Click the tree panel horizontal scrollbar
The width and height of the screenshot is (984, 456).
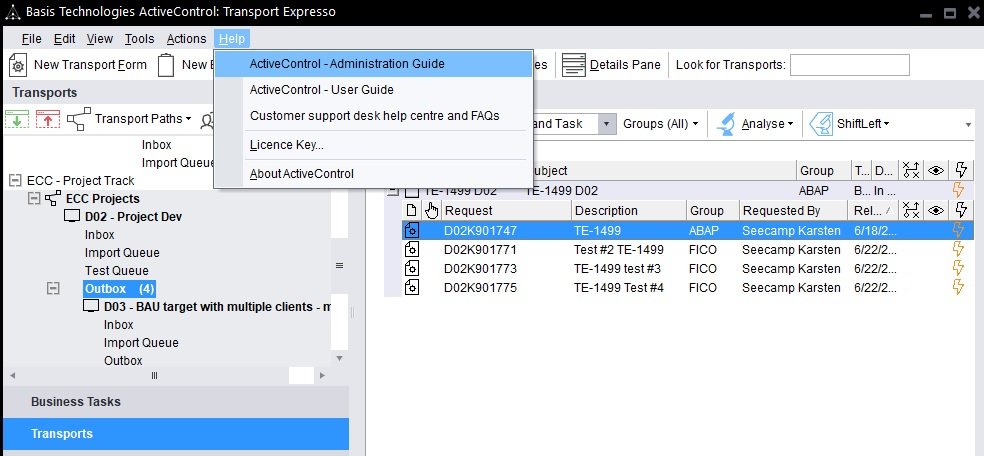[155, 375]
